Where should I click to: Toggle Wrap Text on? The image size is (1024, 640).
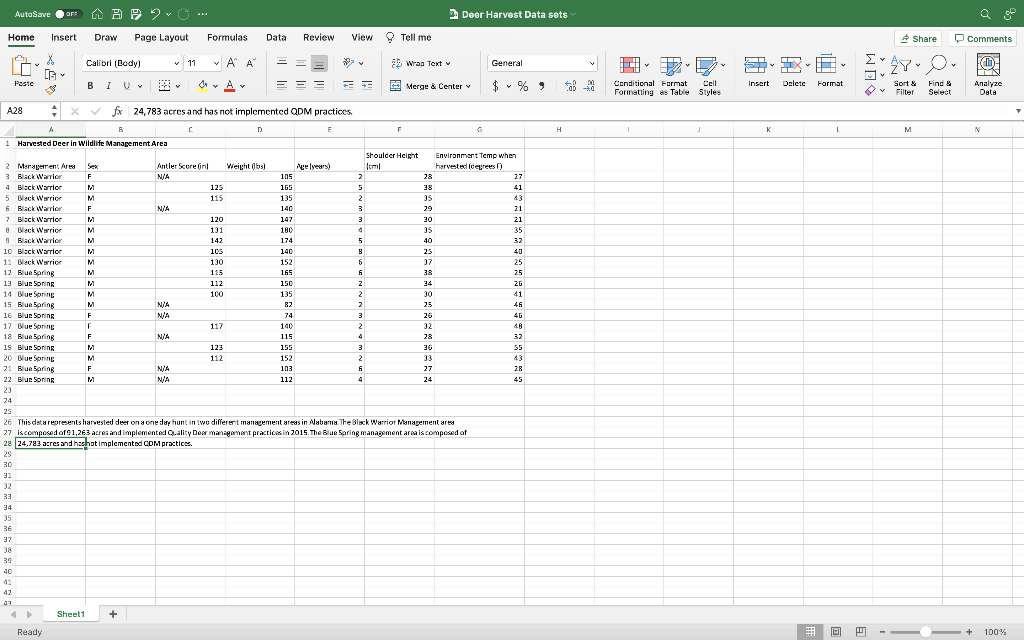[418, 62]
